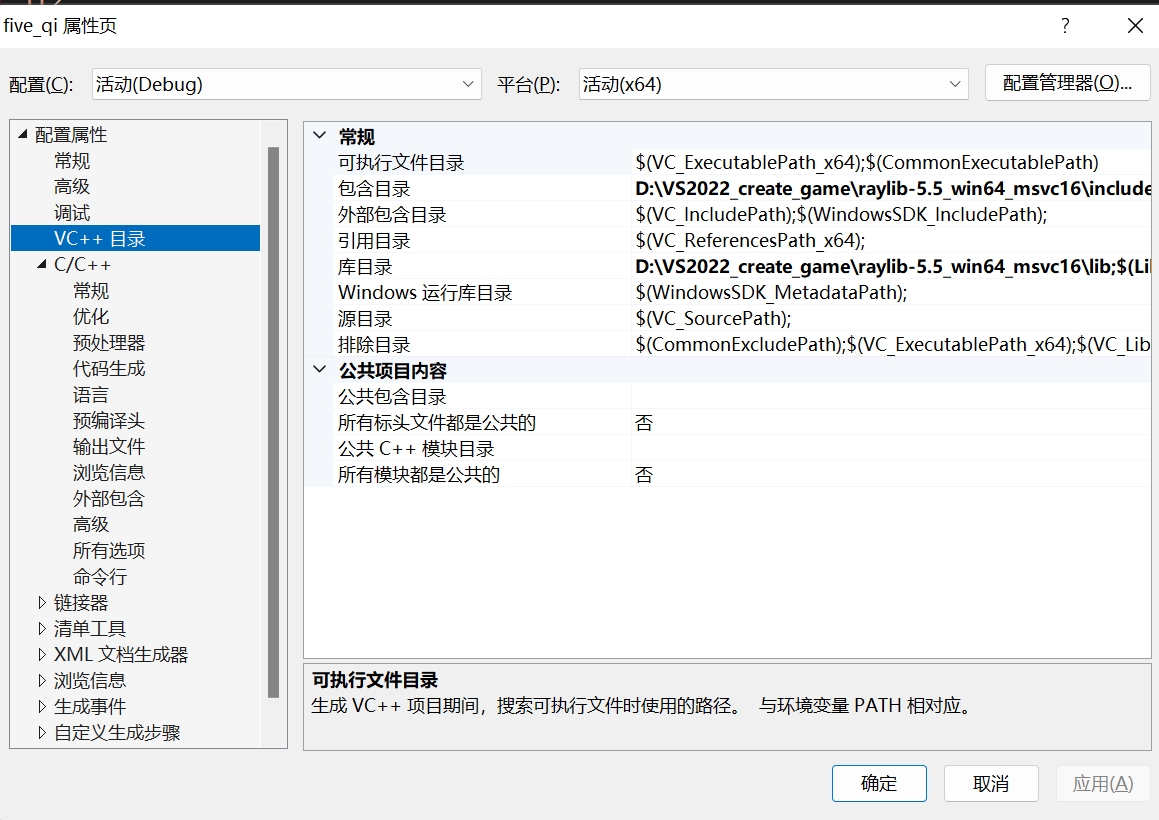Select the 调试 tree item
This screenshot has height=820, width=1159.
(x=72, y=213)
